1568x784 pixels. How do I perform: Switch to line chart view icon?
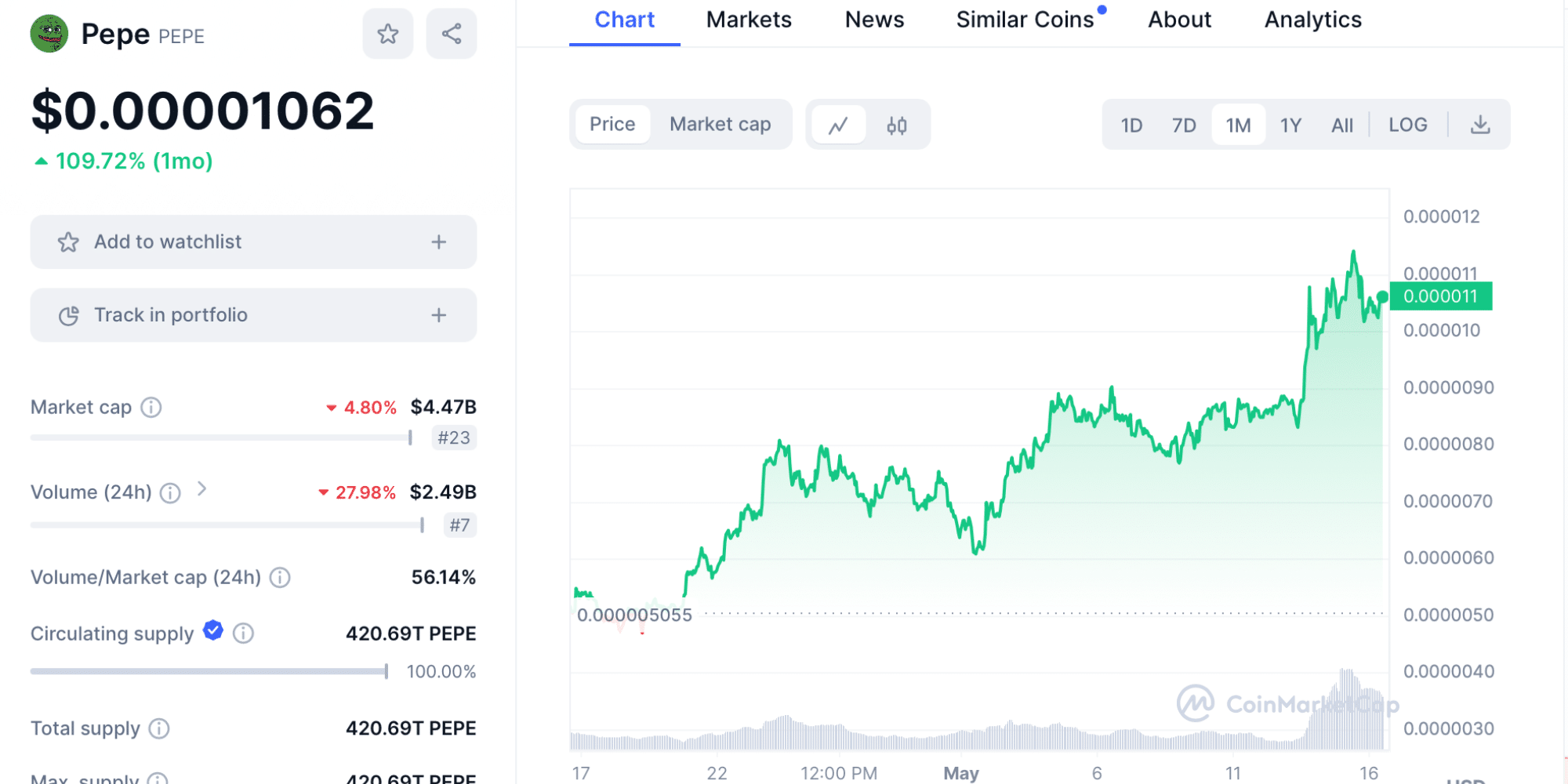point(838,125)
